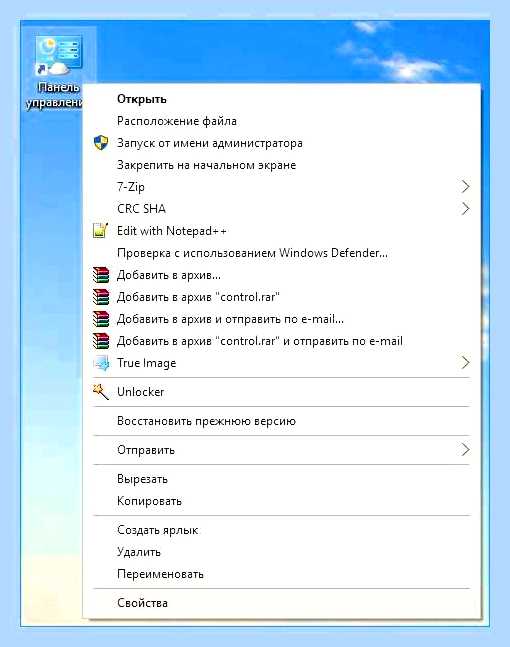Click the shield icon beside Запуск от имени администратора
This screenshot has width=510, height=647.
[x=101, y=143]
